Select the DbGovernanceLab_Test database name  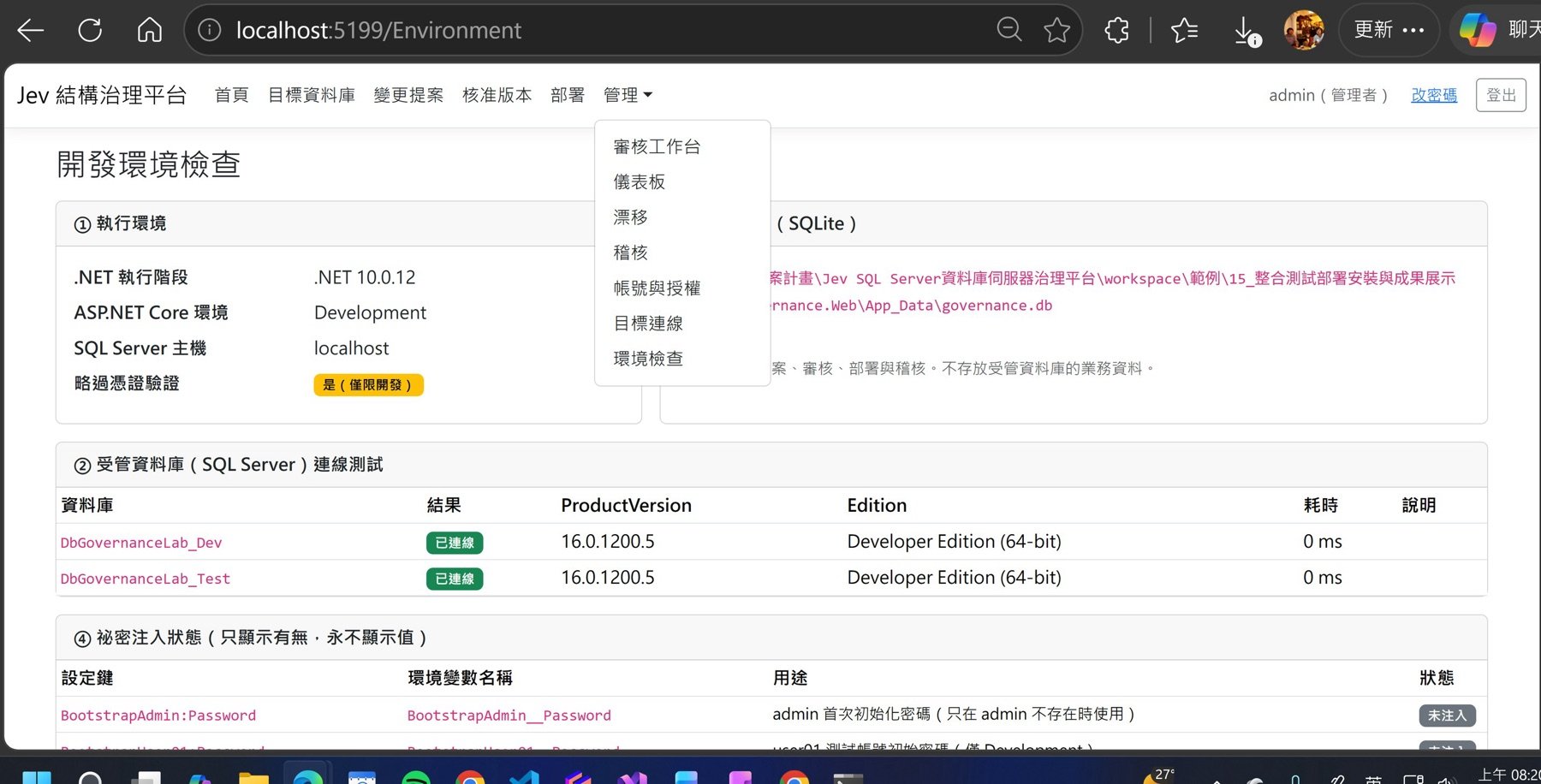pos(146,579)
